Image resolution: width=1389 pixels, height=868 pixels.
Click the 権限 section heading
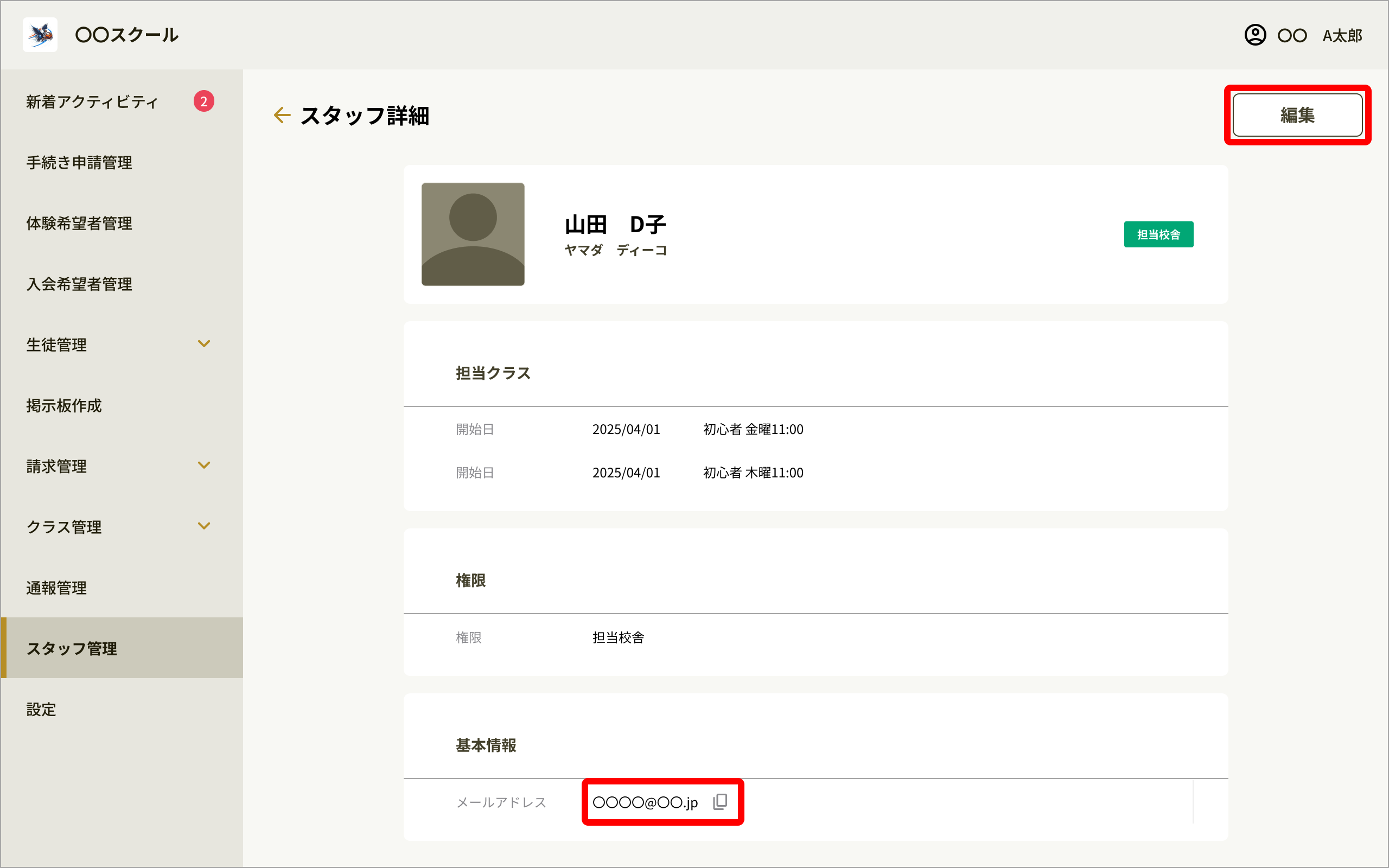(470, 580)
